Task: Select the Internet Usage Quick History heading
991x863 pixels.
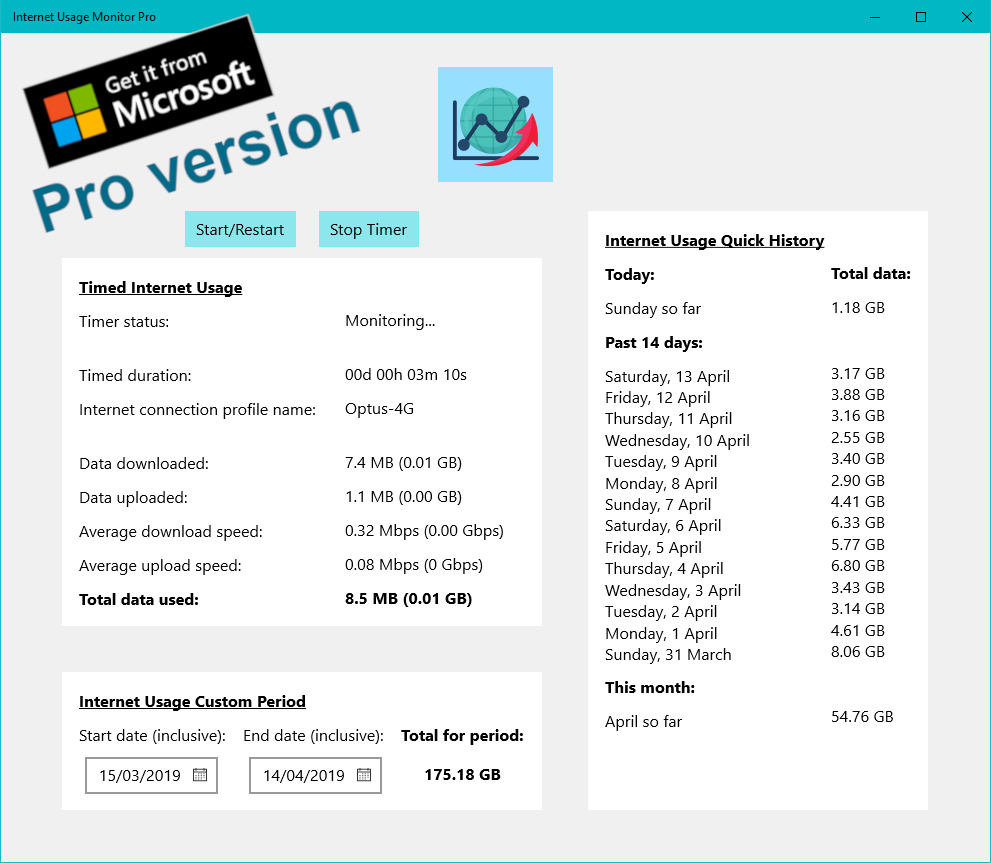Action: pyautogui.click(x=714, y=241)
